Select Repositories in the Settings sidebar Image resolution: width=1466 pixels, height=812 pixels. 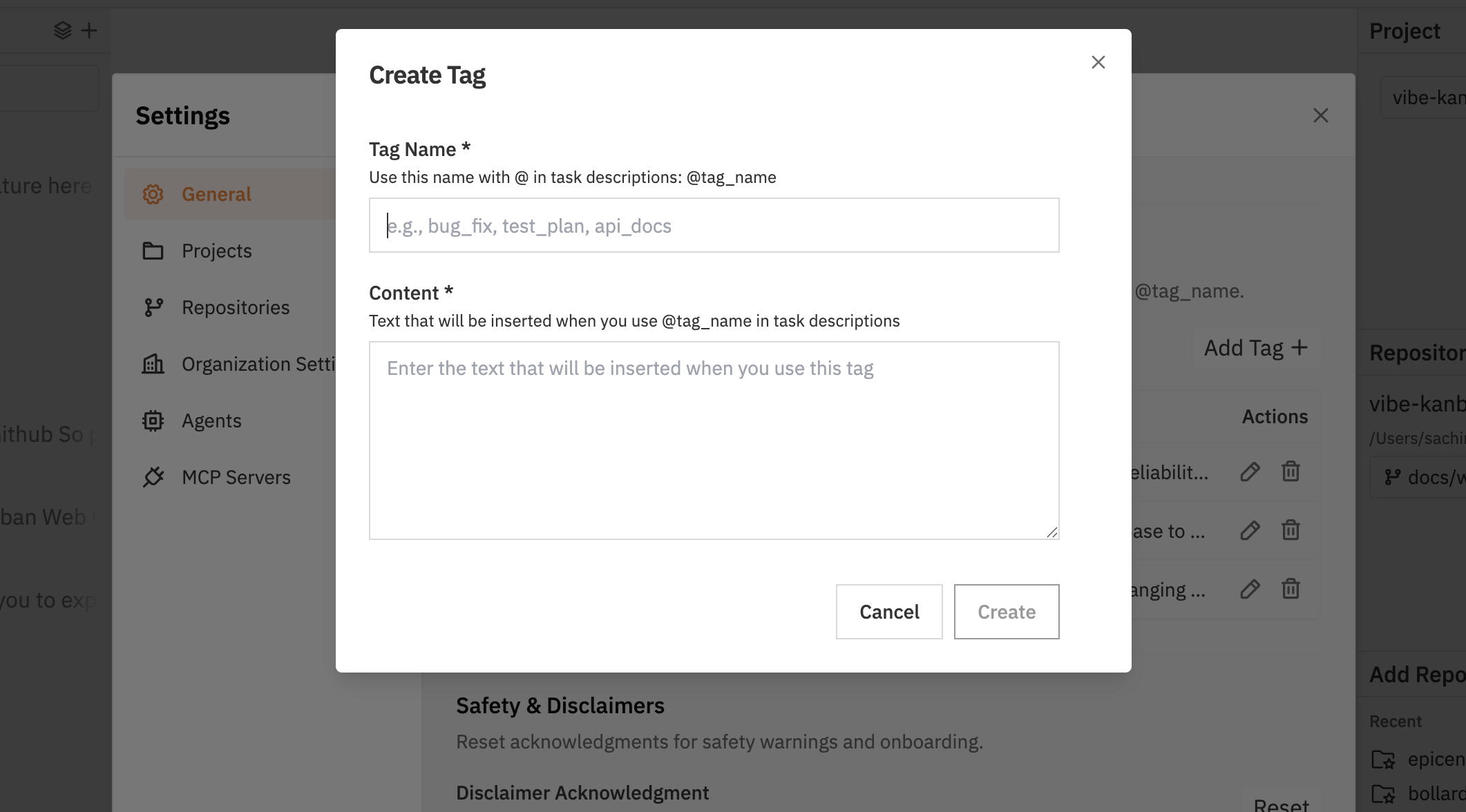click(x=236, y=307)
